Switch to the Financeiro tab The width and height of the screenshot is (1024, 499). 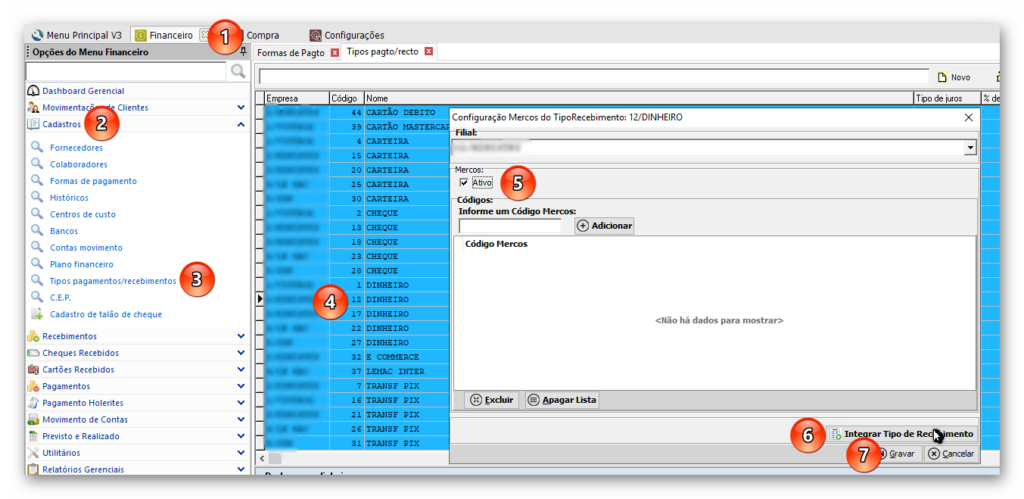[164, 35]
